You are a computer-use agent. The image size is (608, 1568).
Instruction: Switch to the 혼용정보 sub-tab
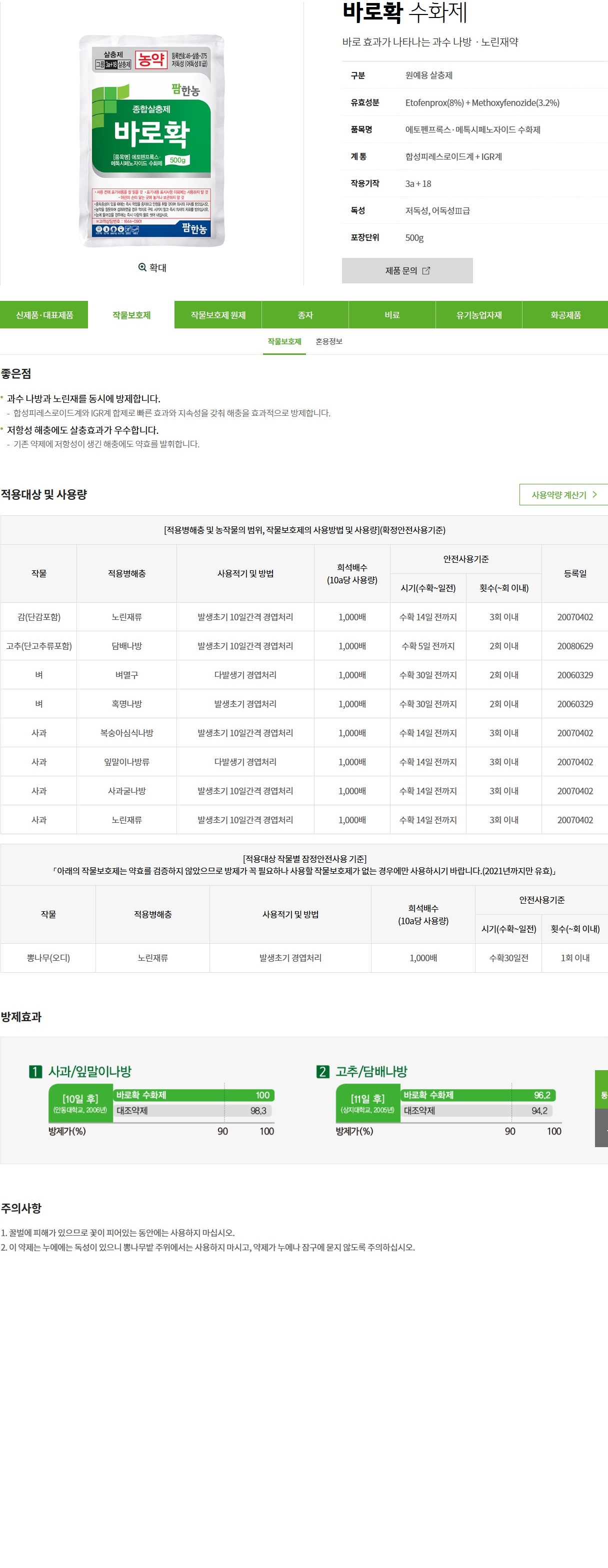tap(329, 341)
